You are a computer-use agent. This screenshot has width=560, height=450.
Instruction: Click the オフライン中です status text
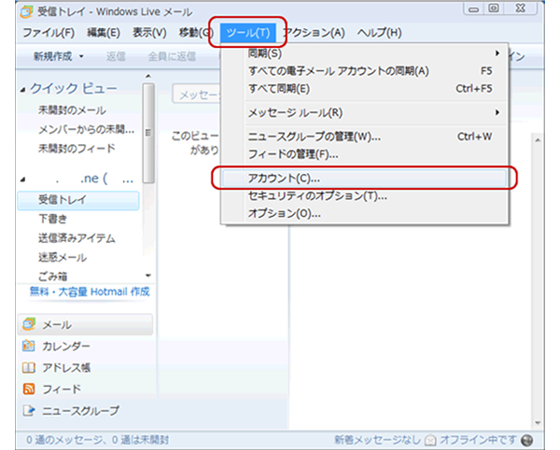point(478,440)
